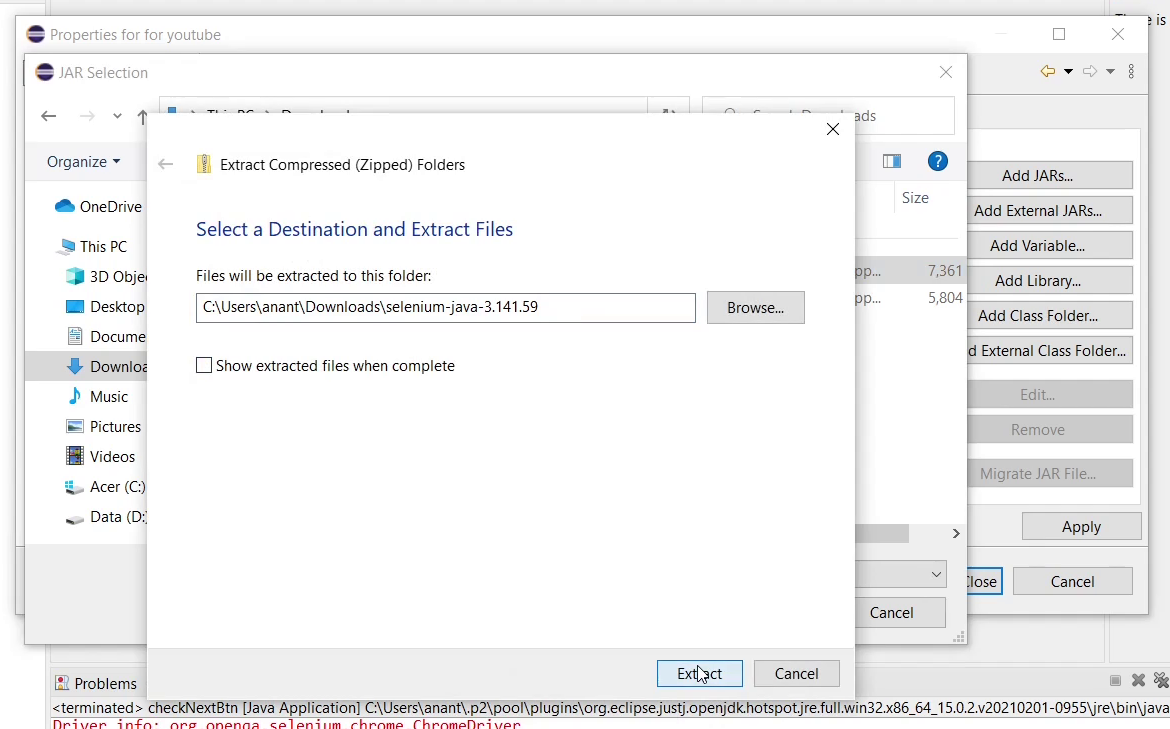Click the extraction destination path field
Viewport: 1170px width, 729px height.
tap(445, 307)
